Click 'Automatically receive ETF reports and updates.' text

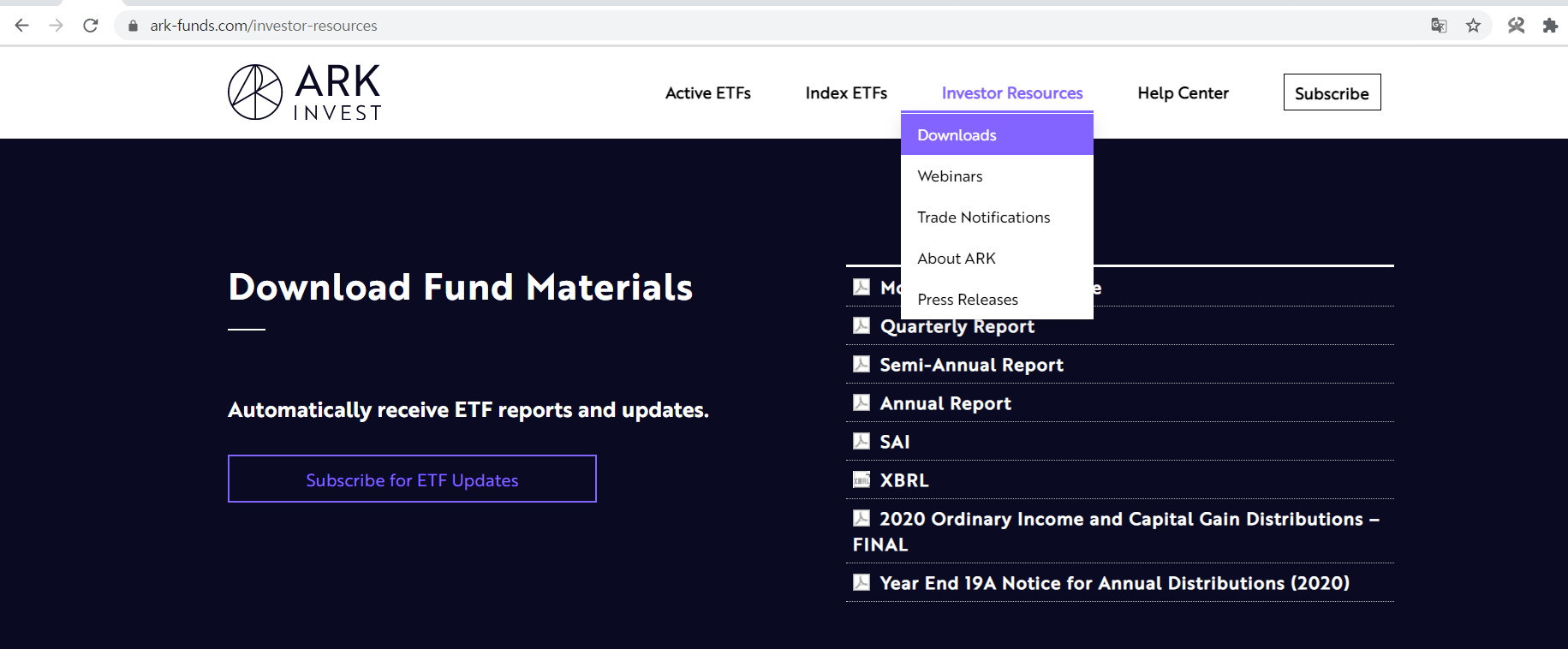pos(468,410)
